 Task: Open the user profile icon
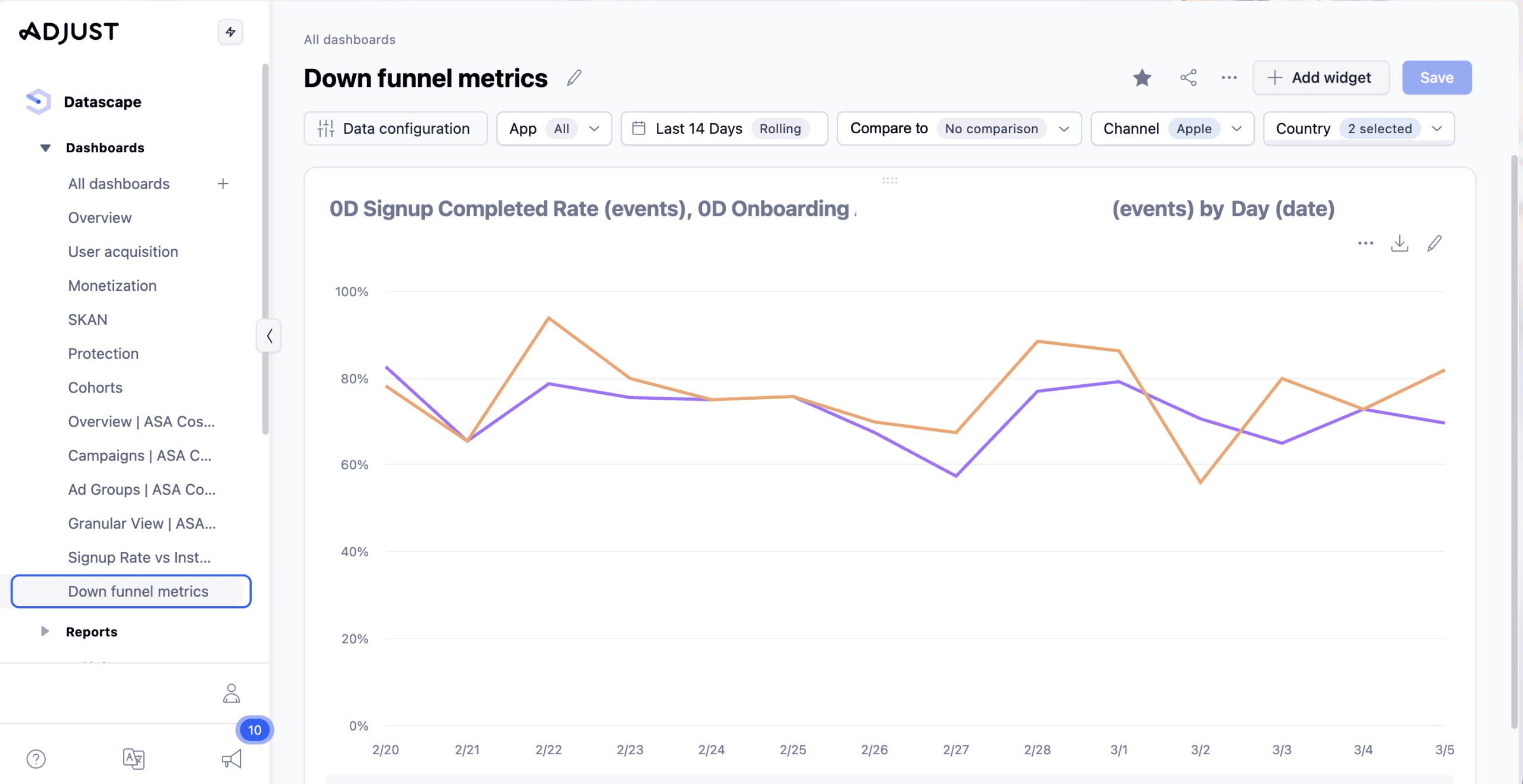coord(231,694)
